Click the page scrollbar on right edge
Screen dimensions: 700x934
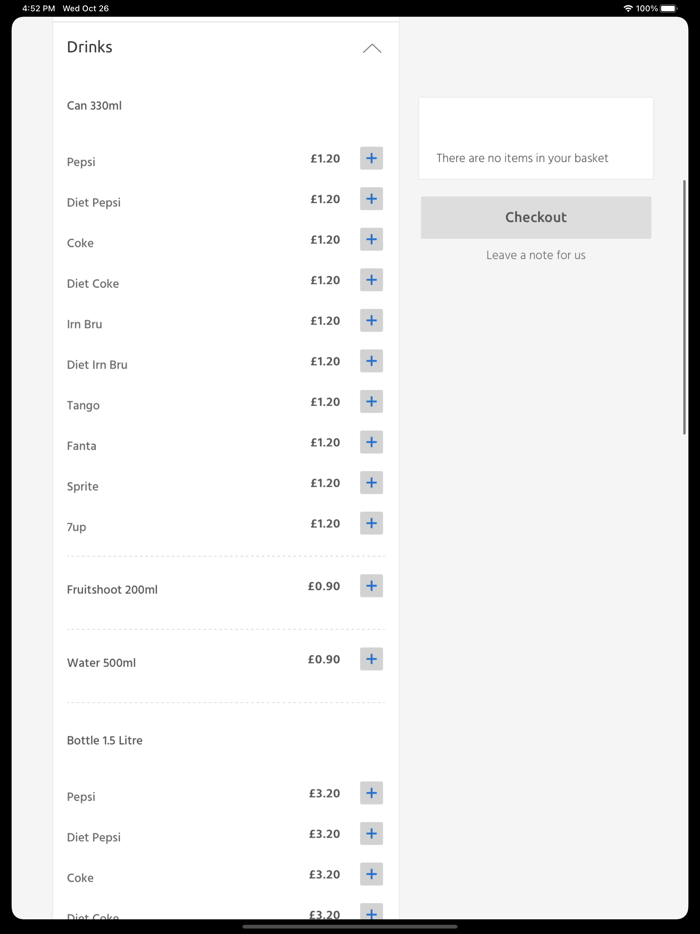tap(684, 306)
